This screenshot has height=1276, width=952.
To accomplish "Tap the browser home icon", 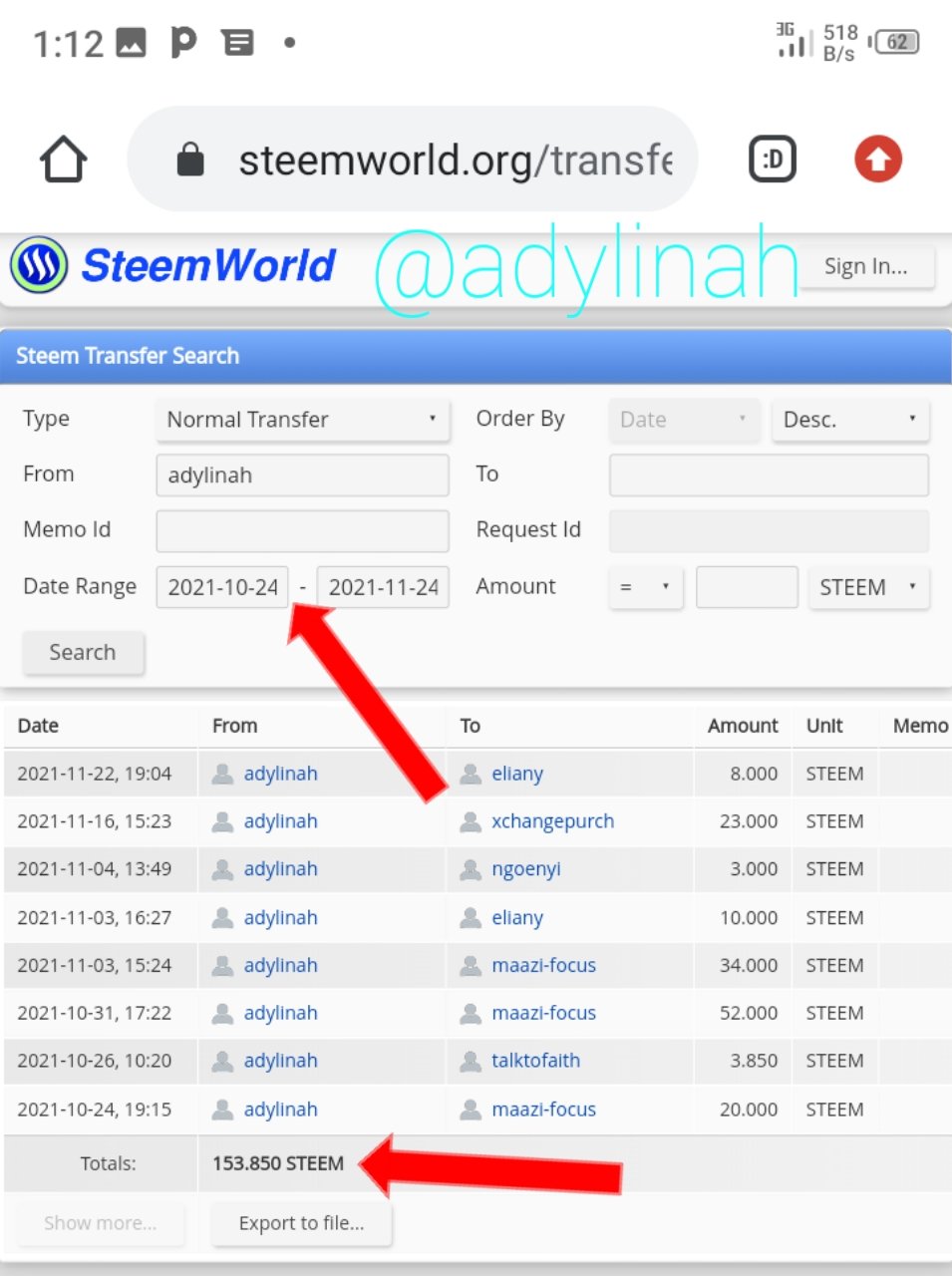I will (x=63, y=159).
